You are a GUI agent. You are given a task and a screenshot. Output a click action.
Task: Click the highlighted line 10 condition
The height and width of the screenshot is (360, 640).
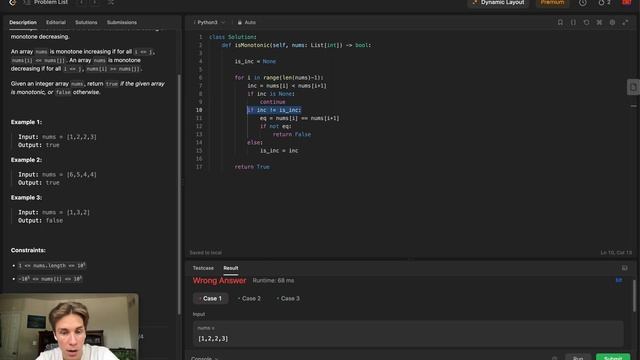click(274, 110)
